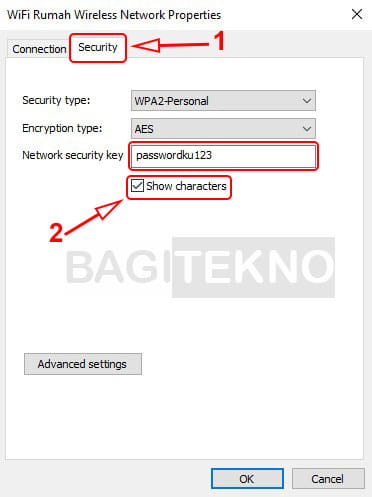Screen dimensions: 372x497
Task: Click the Security type label
Action: click(56, 100)
